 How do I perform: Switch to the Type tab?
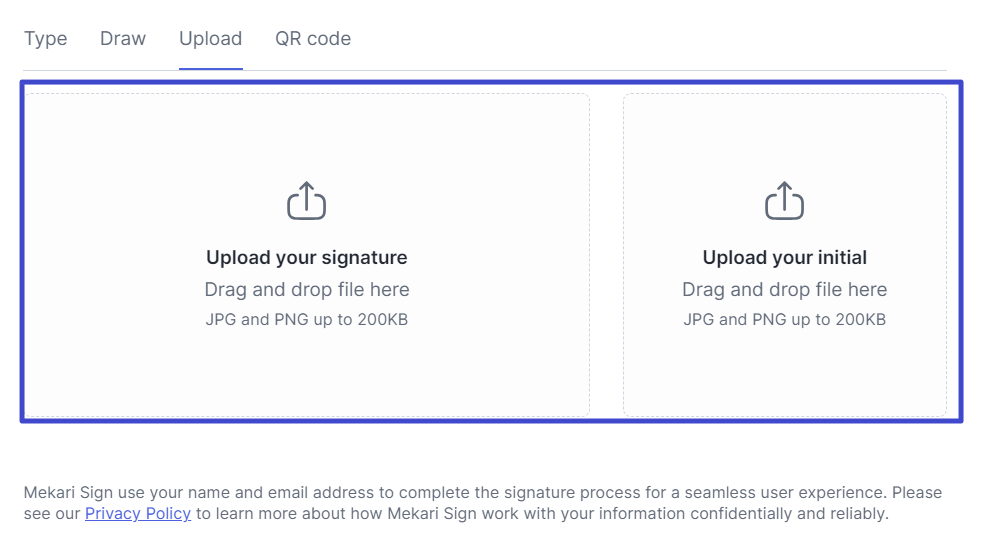(45, 39)
